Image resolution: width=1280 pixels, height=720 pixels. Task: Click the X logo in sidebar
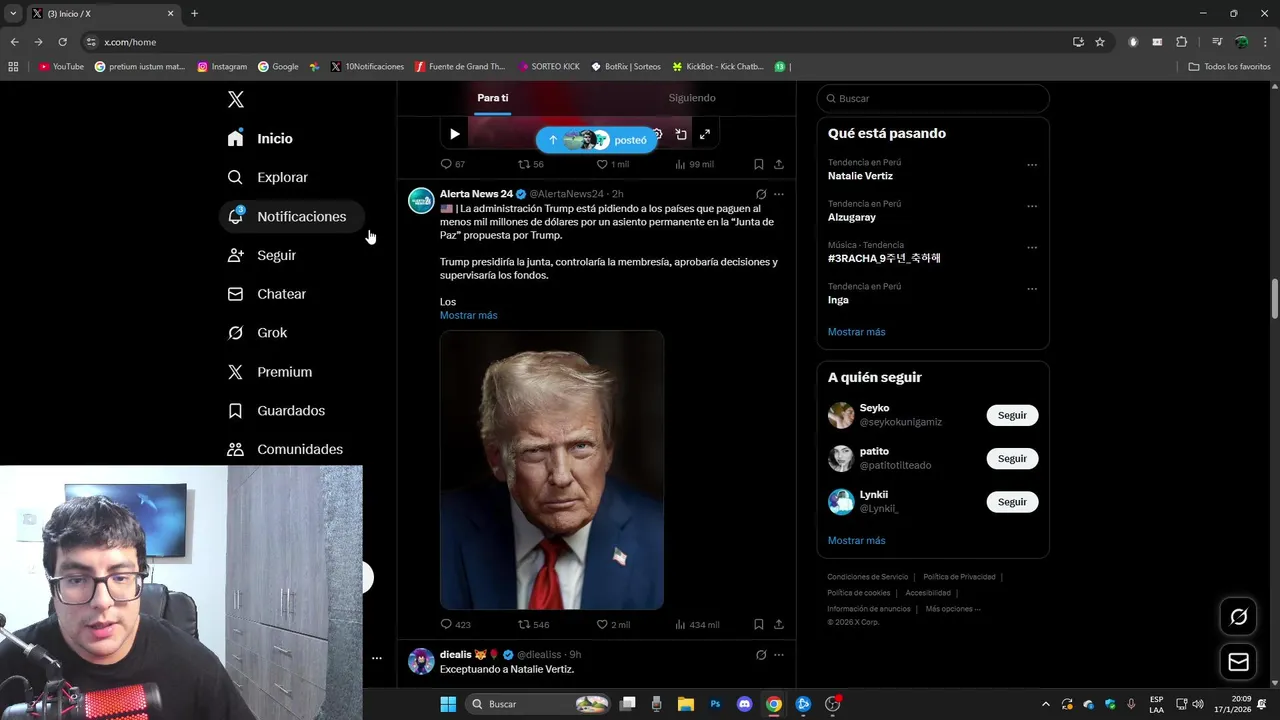point(235,99)
